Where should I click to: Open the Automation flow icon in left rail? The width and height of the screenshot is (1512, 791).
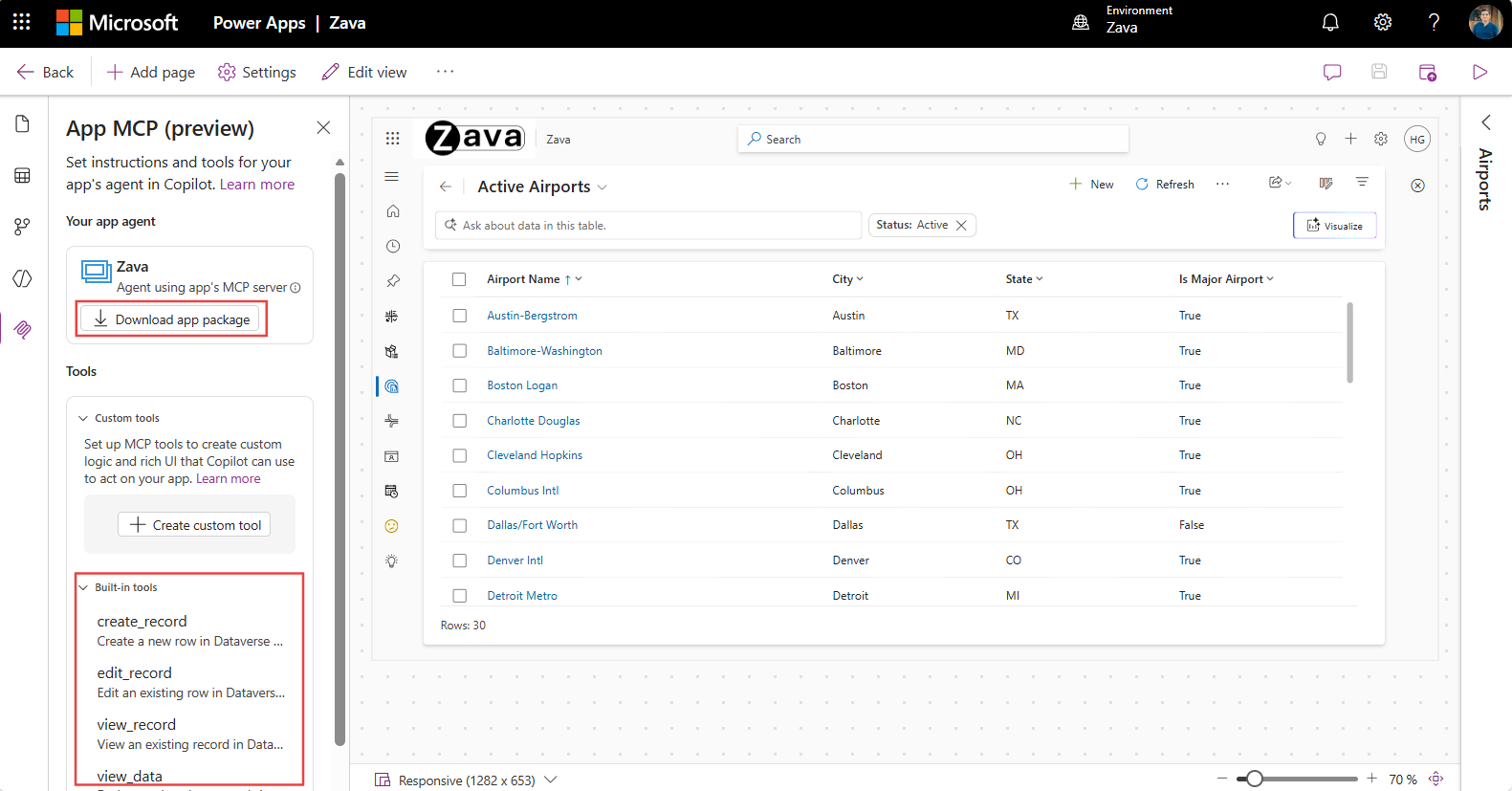point(23,227)
